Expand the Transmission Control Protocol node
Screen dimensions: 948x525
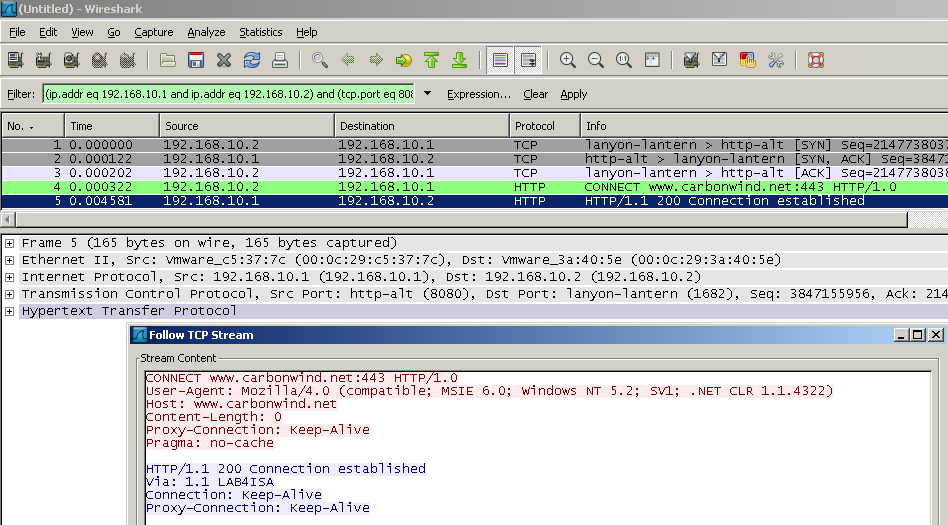coord(10,294)
